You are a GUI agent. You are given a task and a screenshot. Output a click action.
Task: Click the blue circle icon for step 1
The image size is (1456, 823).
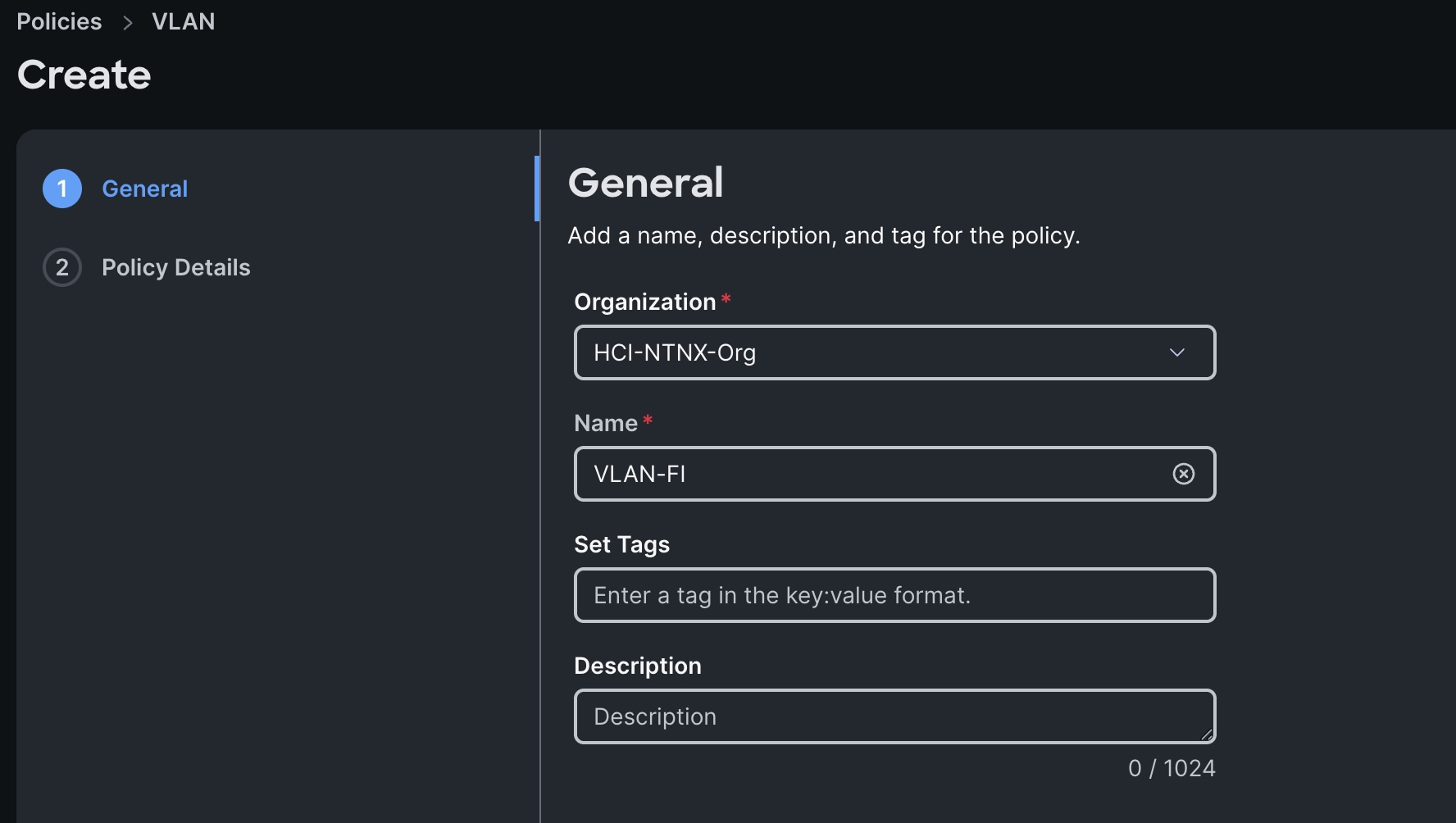tap(61, 189)
